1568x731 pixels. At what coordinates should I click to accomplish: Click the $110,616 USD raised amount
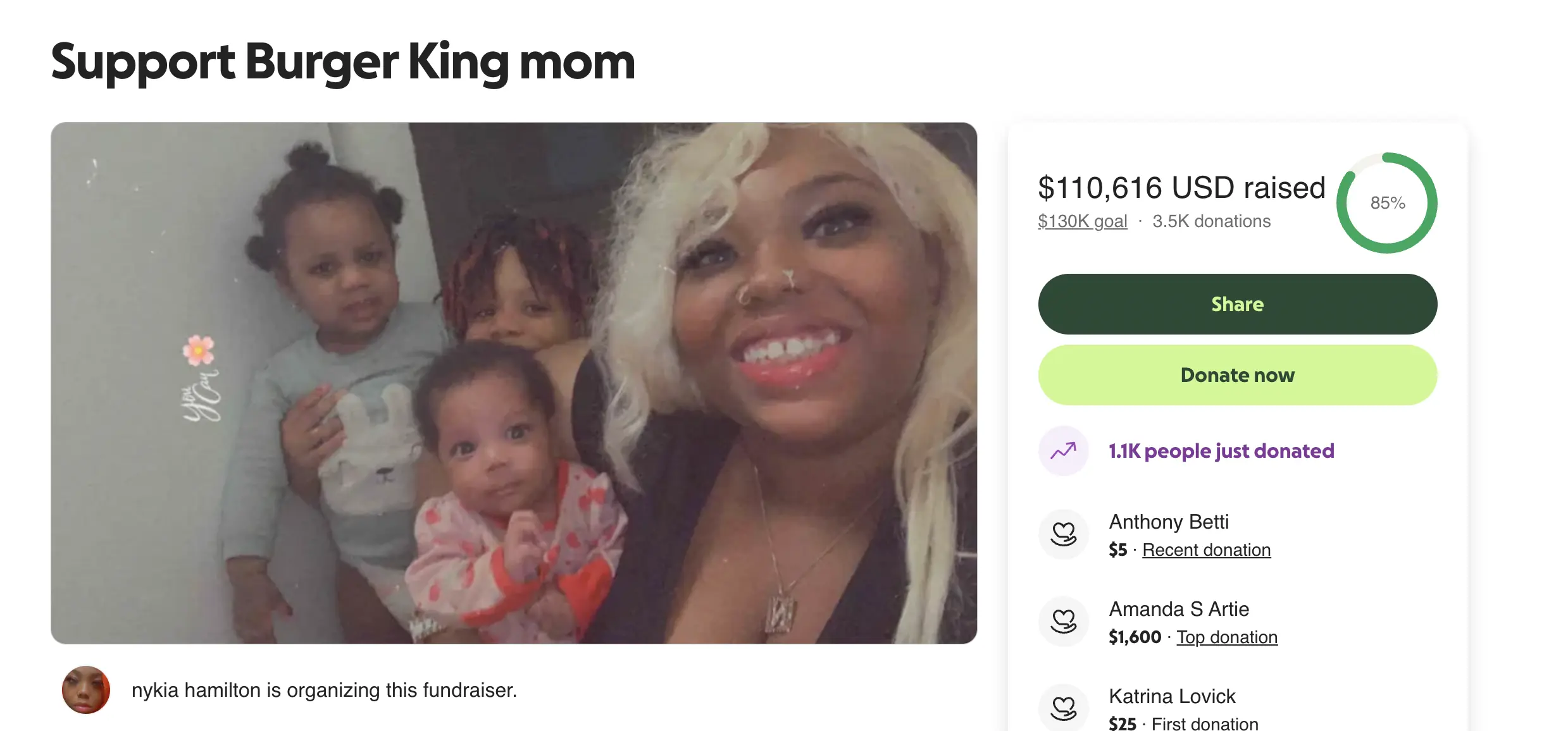click(1181, 188)
